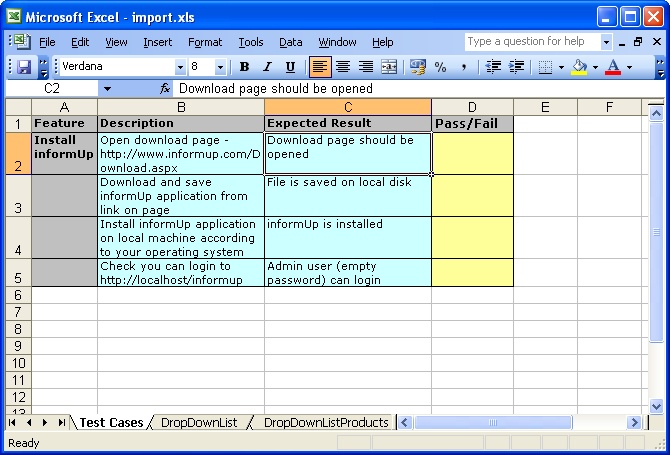Select cell 'informUp is installed'
Viewport: 670px width, 455px height.
[x=348, y=238]
